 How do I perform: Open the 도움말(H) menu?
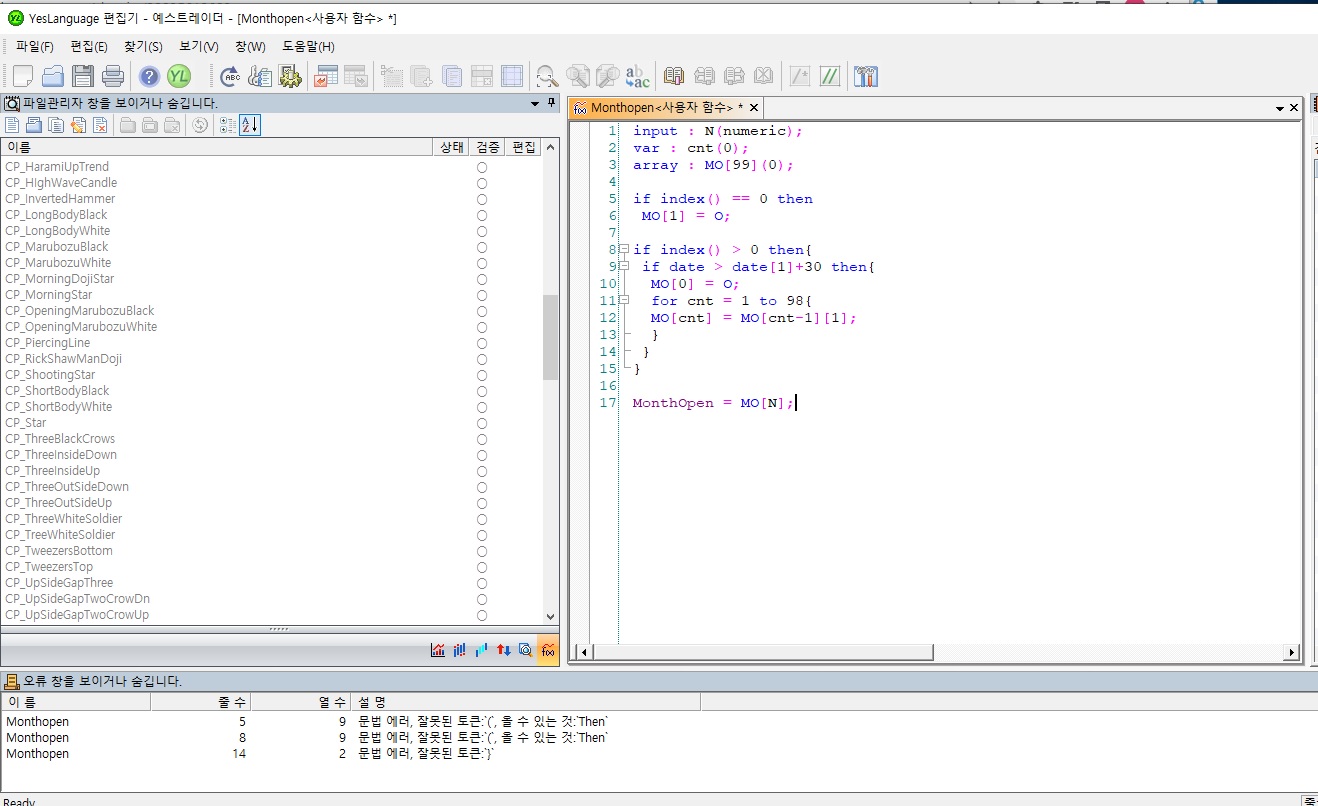coord(308,47)
